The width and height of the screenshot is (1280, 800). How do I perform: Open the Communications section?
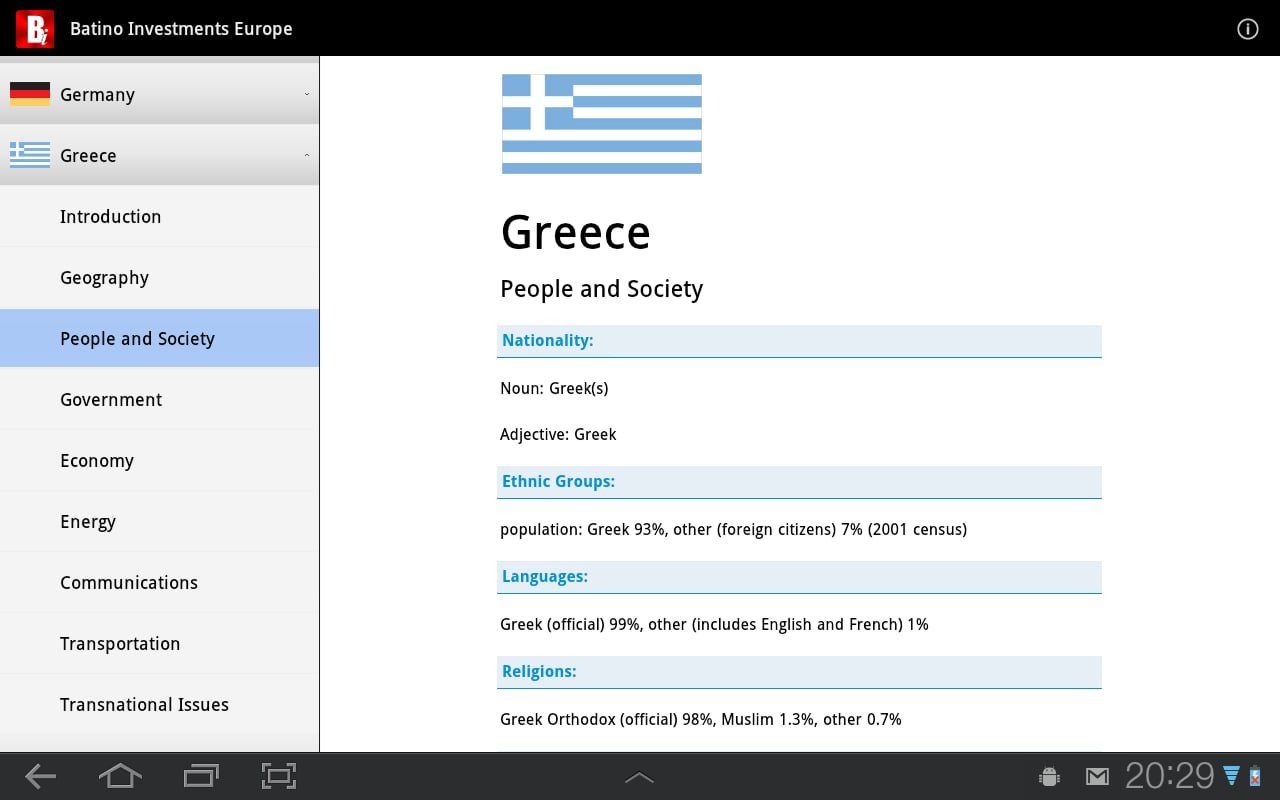[159, 582]
